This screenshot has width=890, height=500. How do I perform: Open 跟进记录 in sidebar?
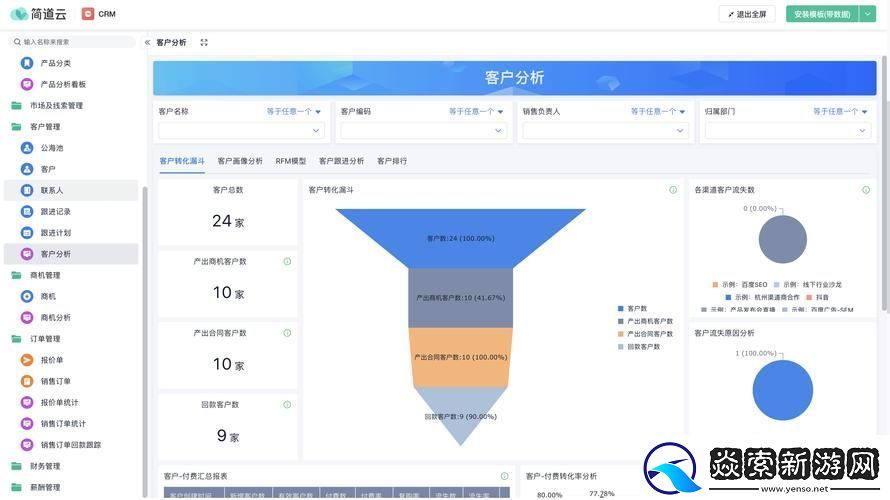[x=56, y=211]
